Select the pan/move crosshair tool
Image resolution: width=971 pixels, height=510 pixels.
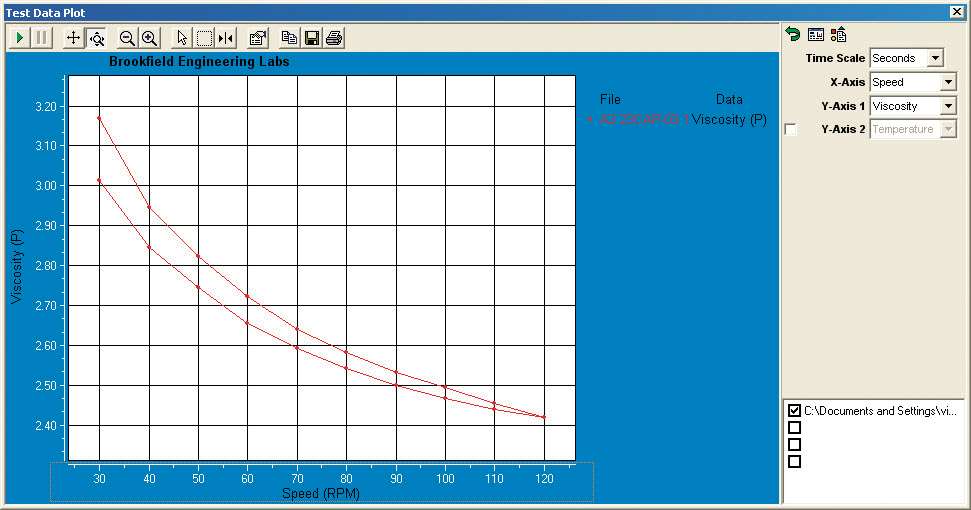pos(73,38)
